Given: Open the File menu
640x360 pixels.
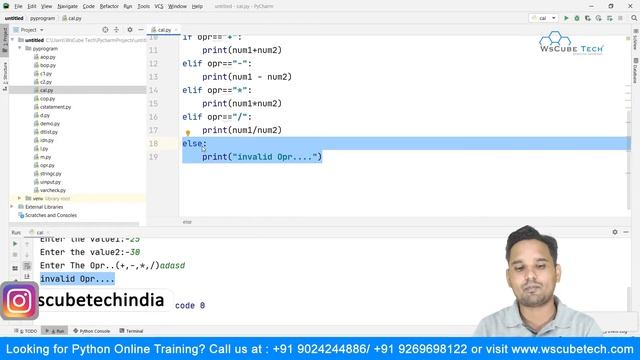Looking at the screenshot, I should [18, 6].
